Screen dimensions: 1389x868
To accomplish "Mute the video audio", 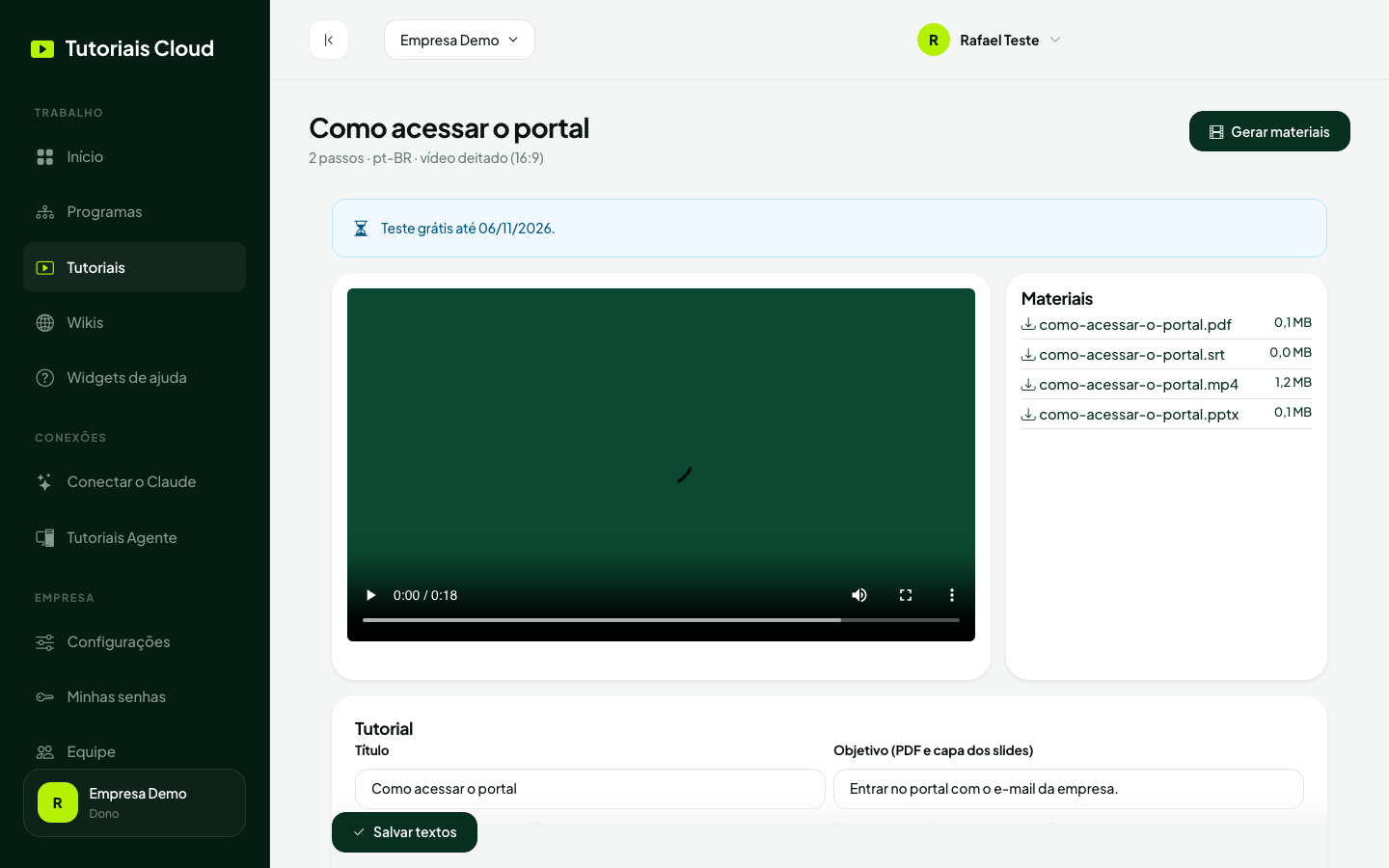I will (x=859, y=595).
